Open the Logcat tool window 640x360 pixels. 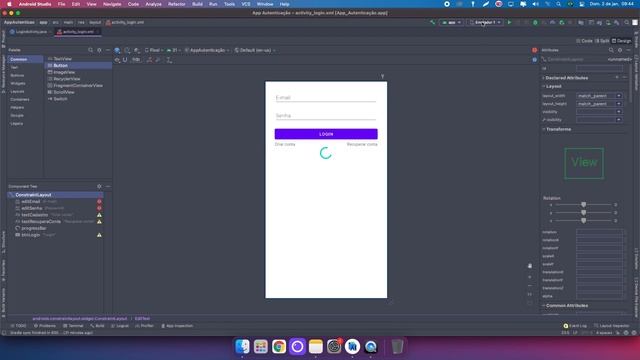click(x=120, y=326)
